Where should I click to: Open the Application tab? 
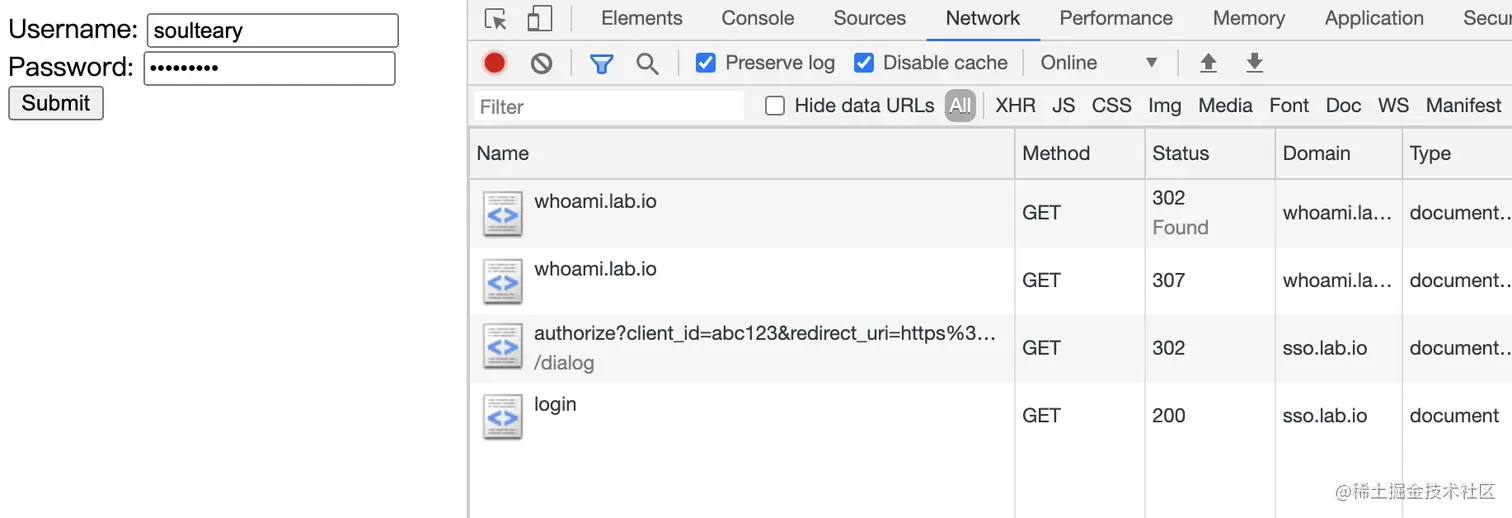[1374, 18]
